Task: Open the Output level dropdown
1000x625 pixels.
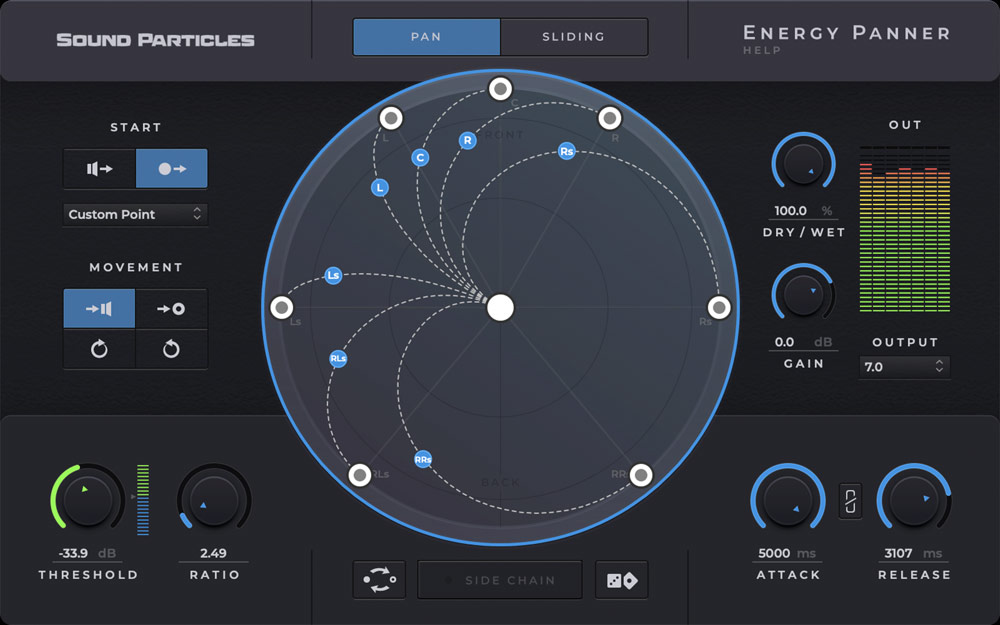Action: [x=904, y=368]
